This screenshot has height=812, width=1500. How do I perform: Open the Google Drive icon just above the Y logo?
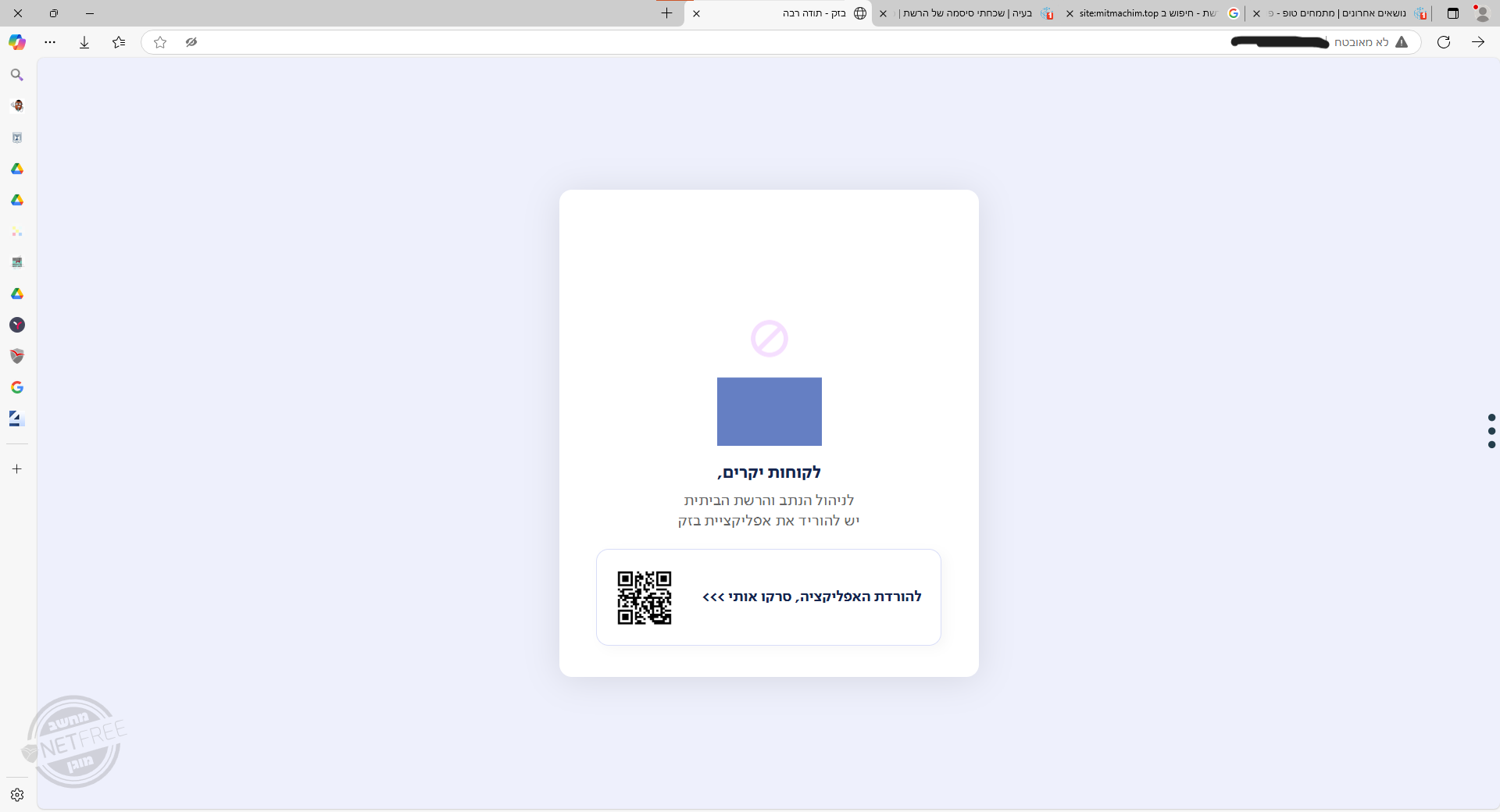tap(17, 294)
